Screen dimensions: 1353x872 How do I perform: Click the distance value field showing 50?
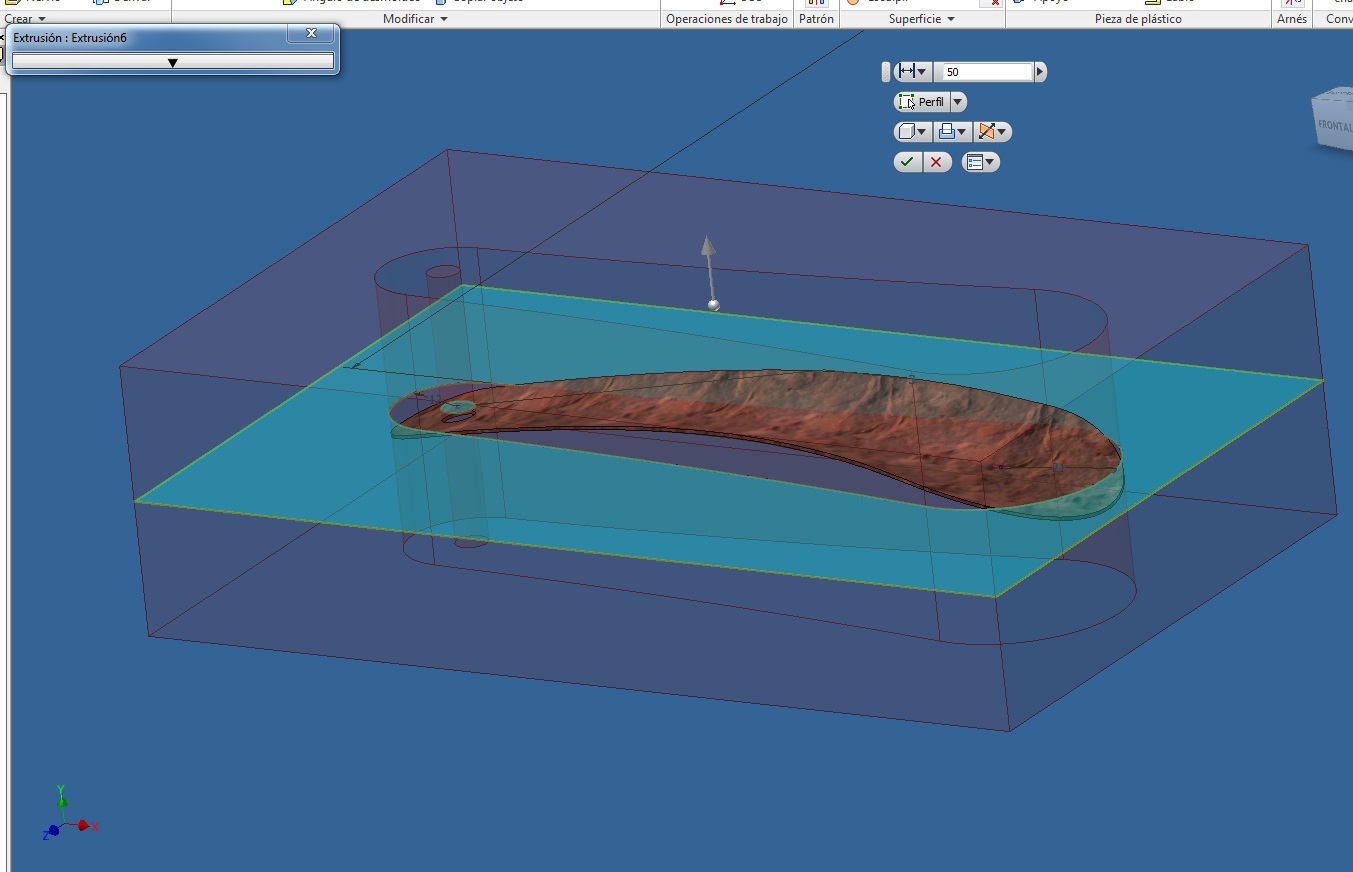pos(987,72)
